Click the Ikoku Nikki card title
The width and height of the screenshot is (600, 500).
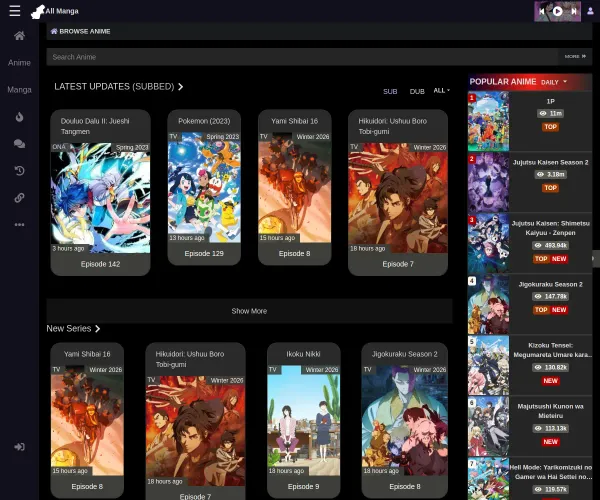pos(304,354)
